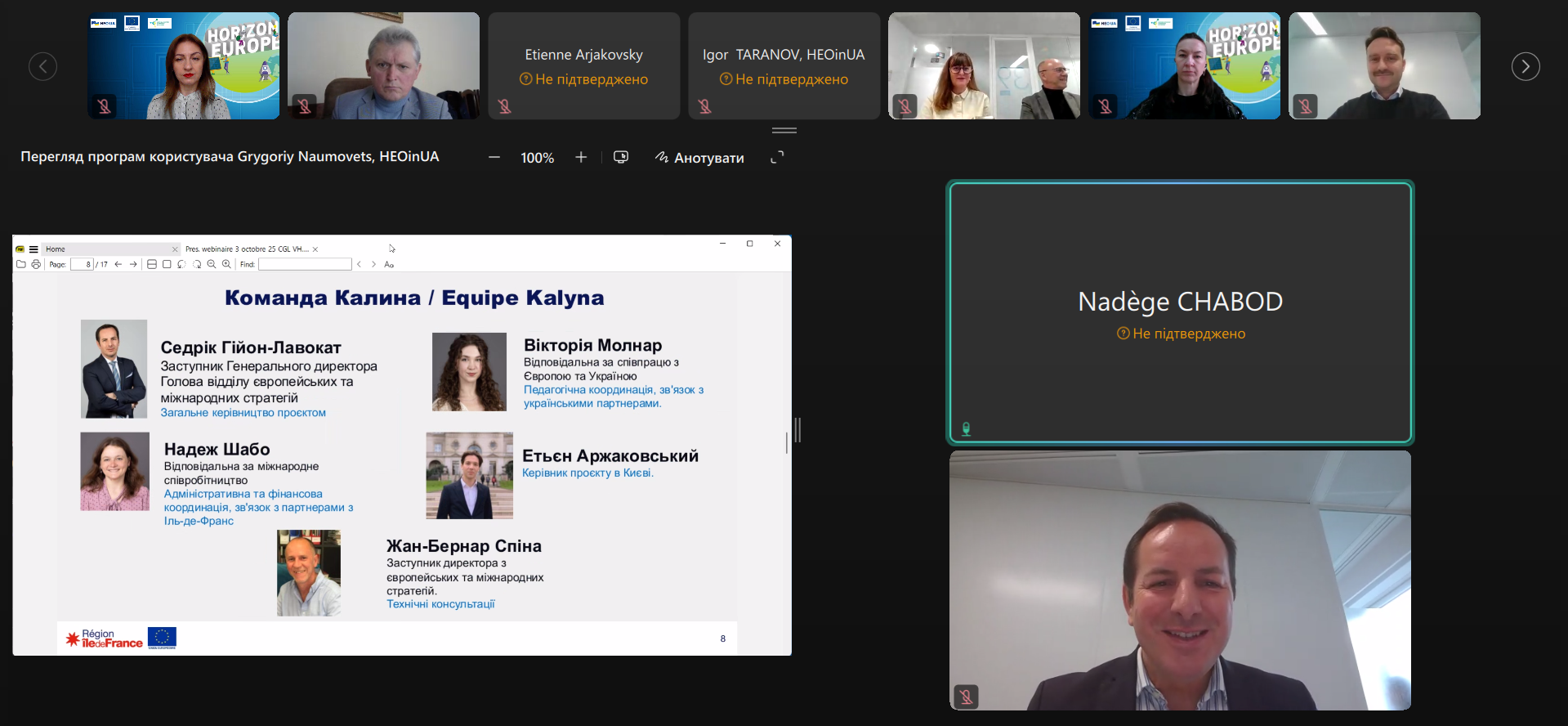
Task: Expand shared content to full screen
Action: pyautogui.click(x=777, y=157)
